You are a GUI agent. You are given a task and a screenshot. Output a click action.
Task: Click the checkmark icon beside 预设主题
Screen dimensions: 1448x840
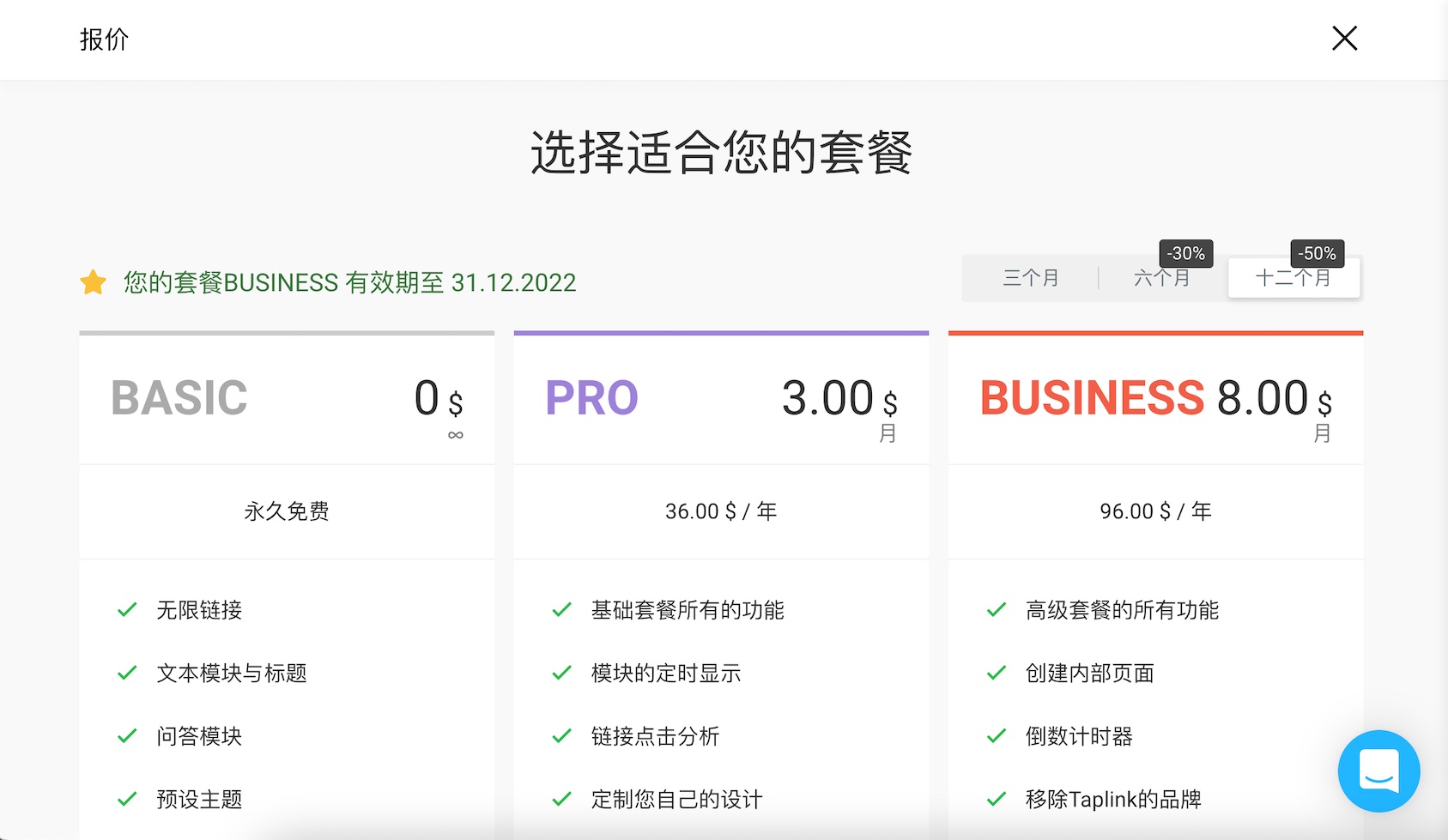127,800
